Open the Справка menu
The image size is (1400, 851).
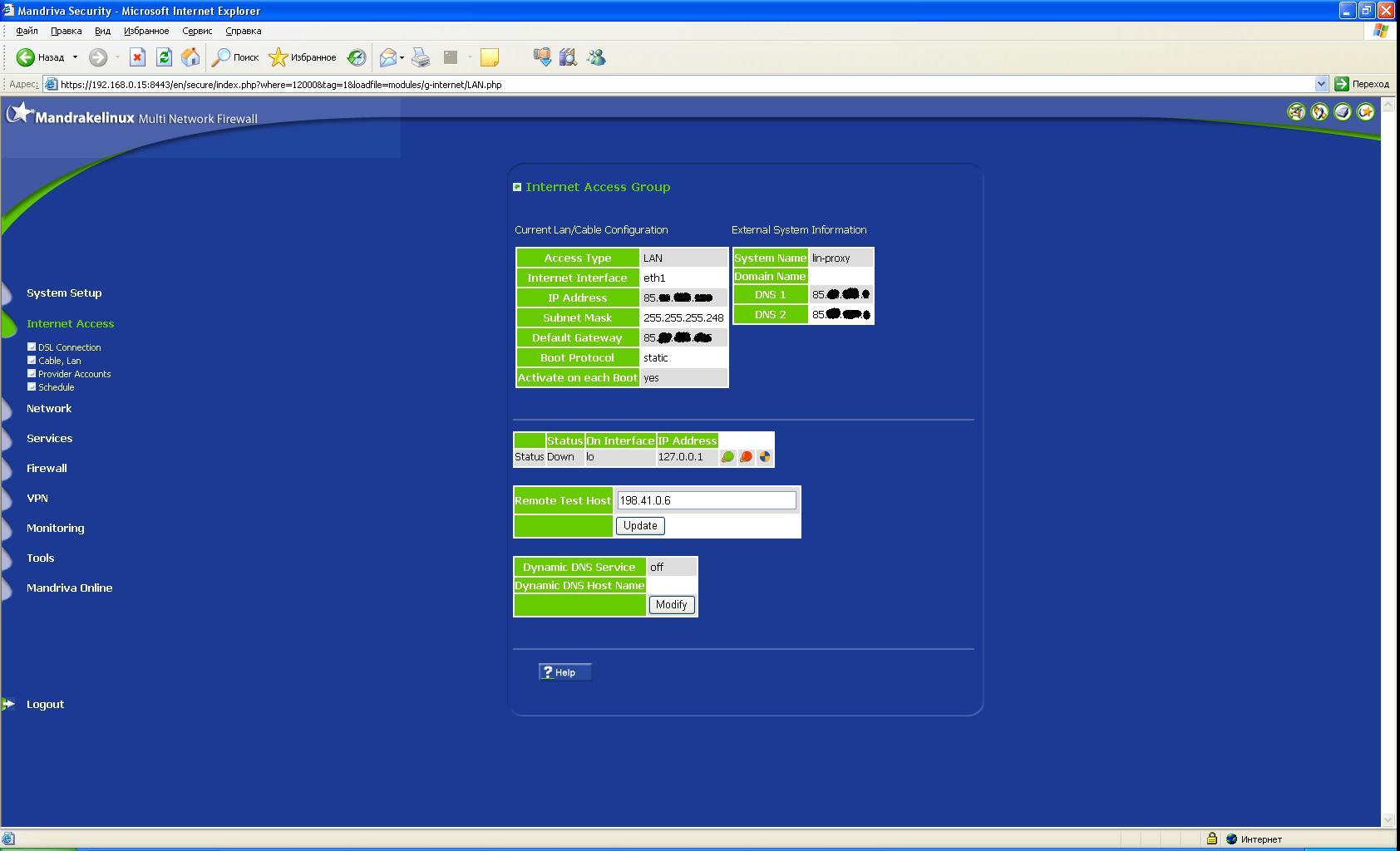point(243,31)
